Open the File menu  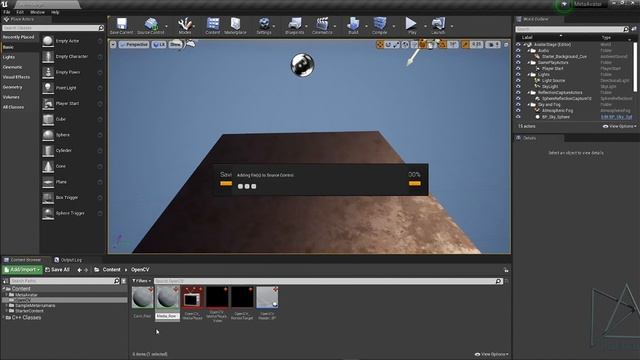click(7, 12)
